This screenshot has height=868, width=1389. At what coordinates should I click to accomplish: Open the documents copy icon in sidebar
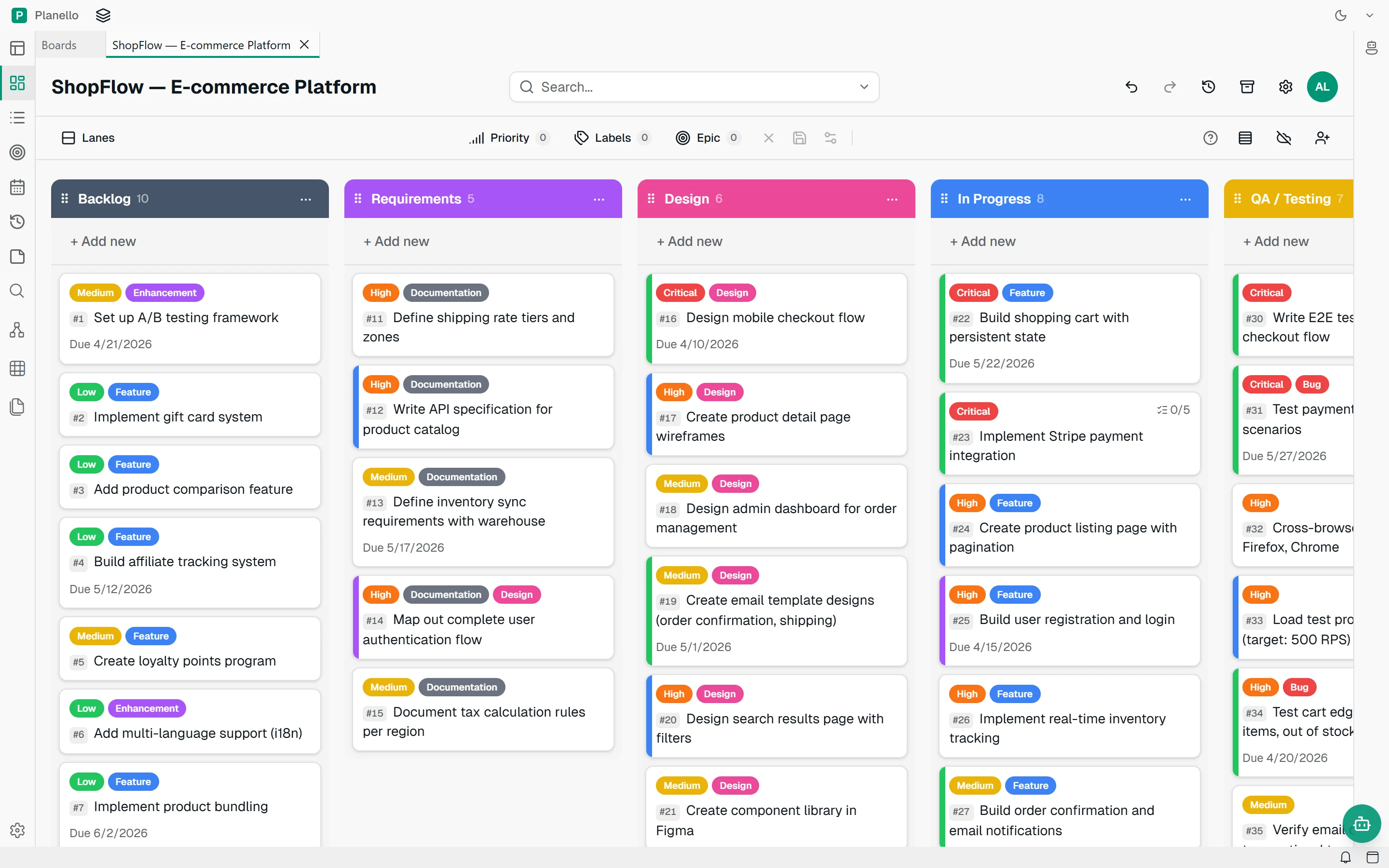tap(17, 407)
